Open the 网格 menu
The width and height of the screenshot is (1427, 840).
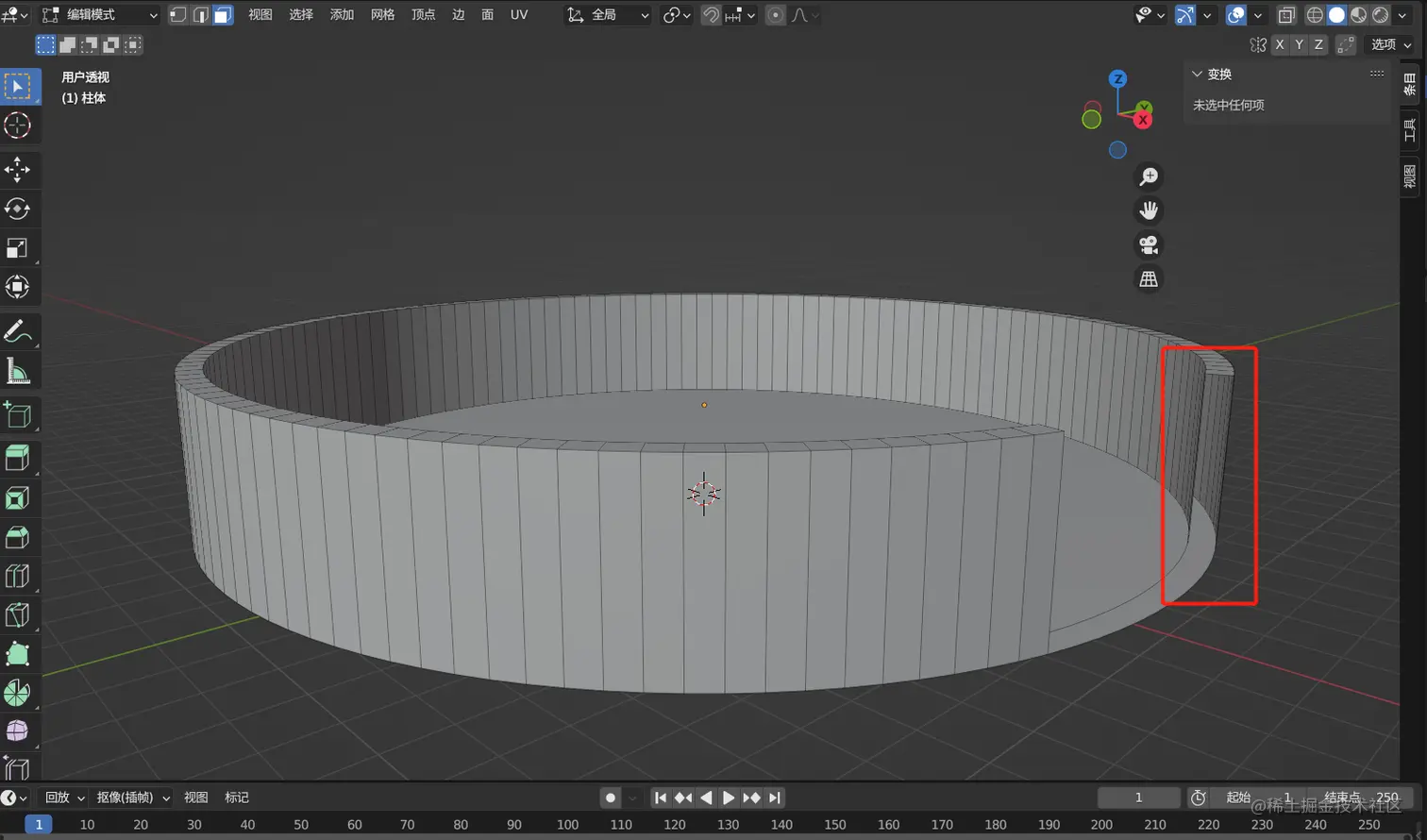(382, 14)
